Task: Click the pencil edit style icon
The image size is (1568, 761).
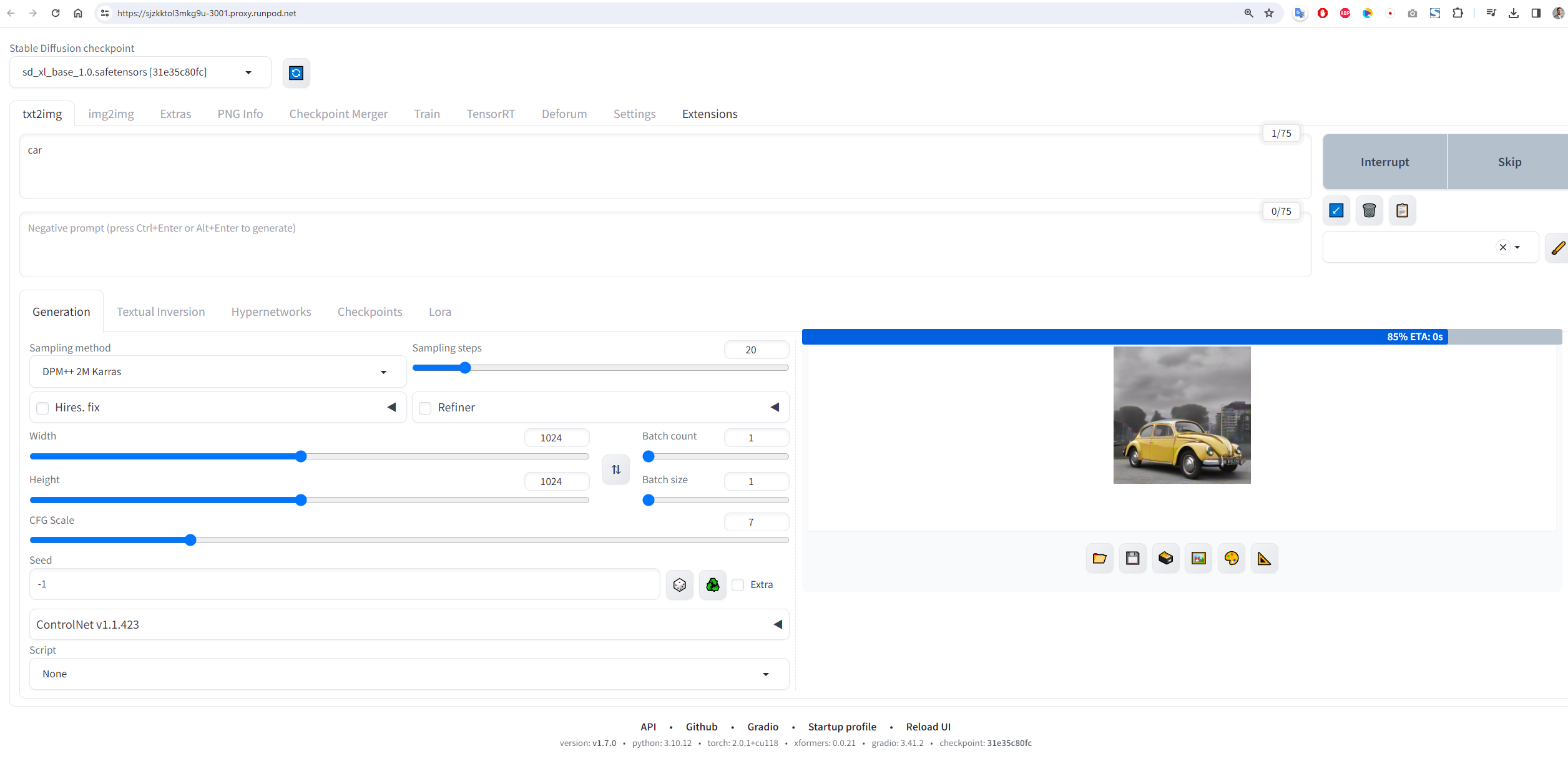Action: click(x=1557, y=248)
